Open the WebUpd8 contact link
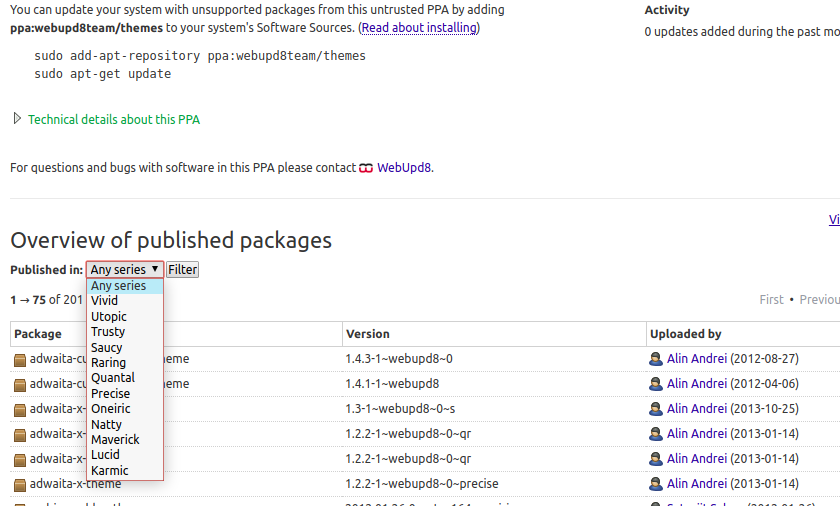This screenshot has height=506, width=840. click(x=404, y=168)
